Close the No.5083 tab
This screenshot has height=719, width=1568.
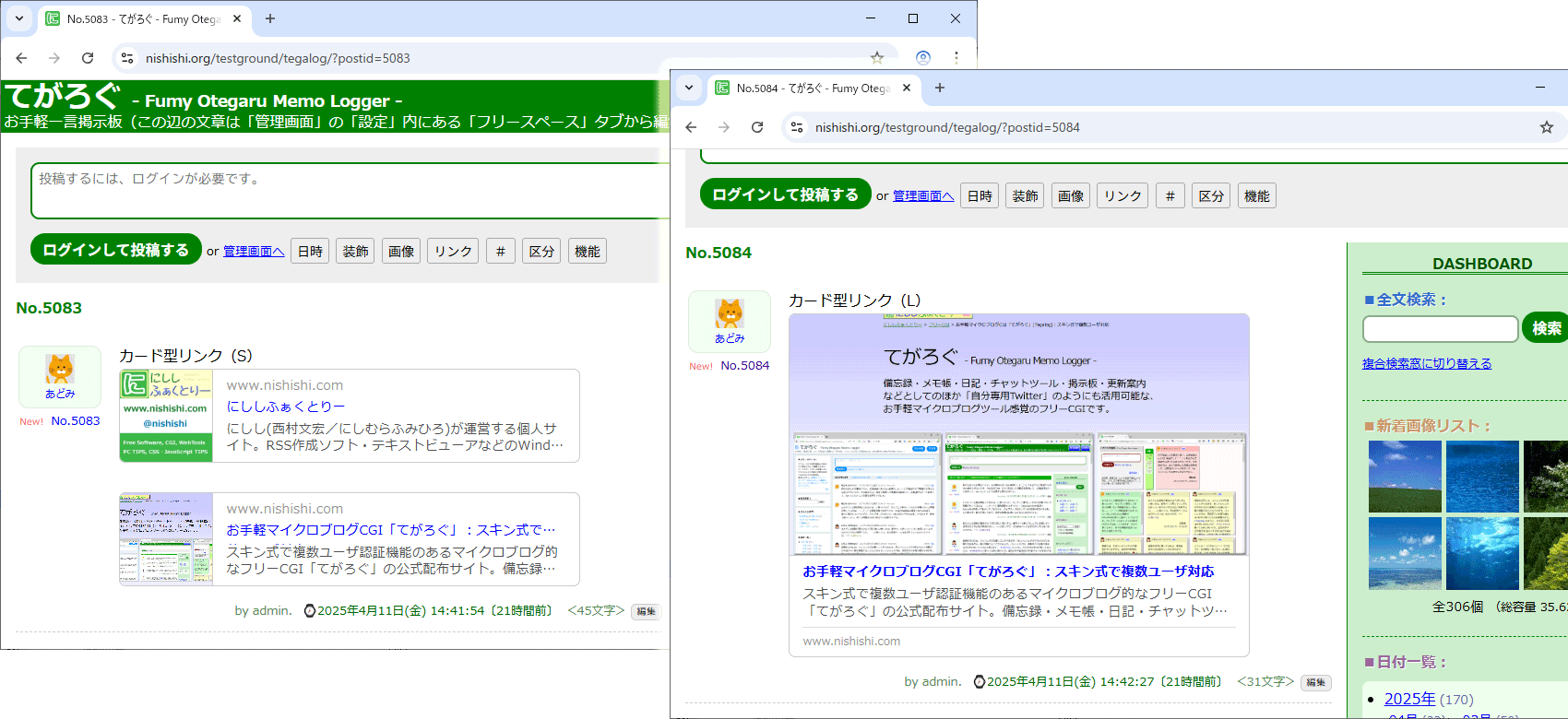[x=237, y=18]
